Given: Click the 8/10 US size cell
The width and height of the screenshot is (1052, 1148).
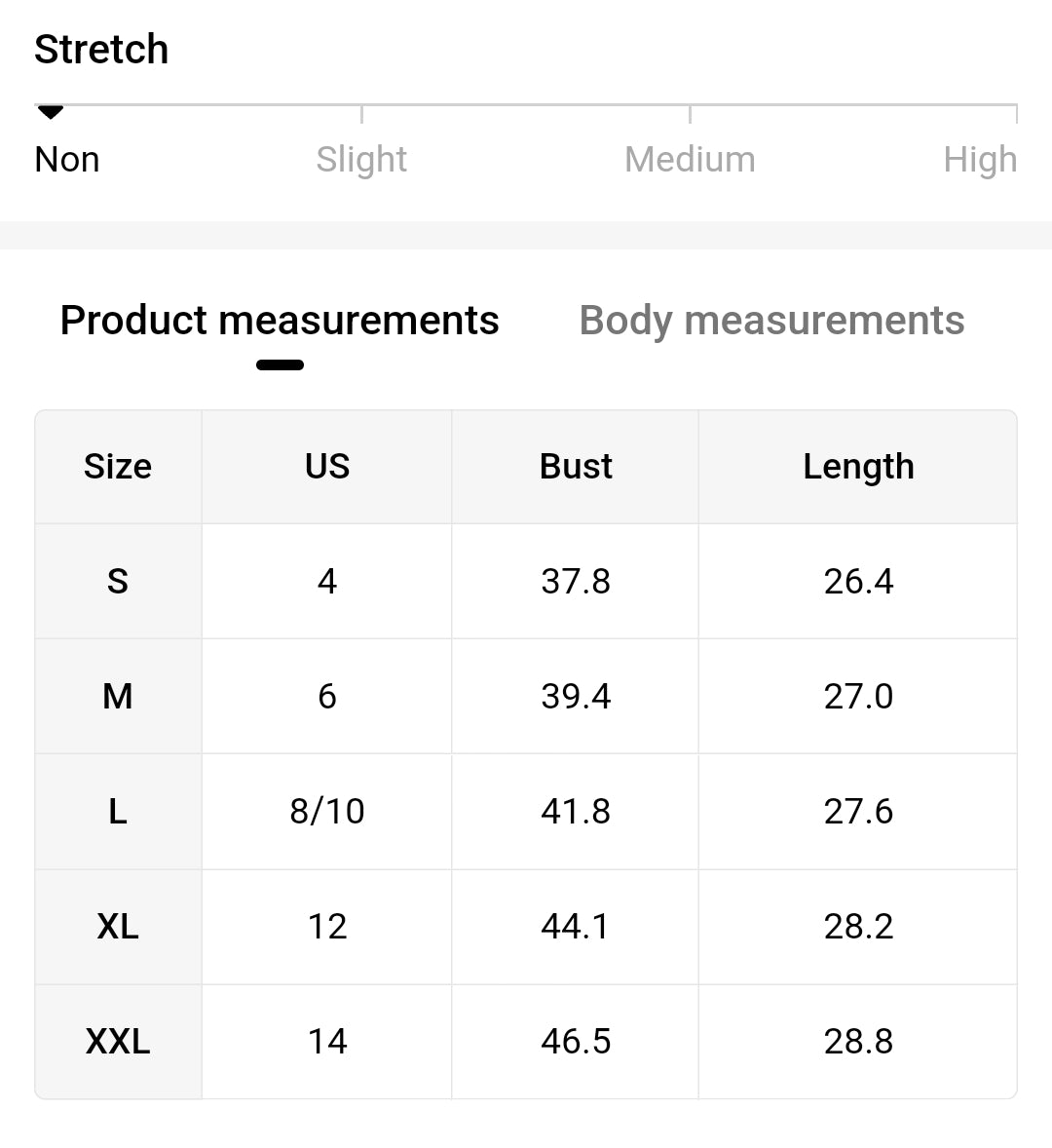Looking at the screenshot, I should (327, 812).
